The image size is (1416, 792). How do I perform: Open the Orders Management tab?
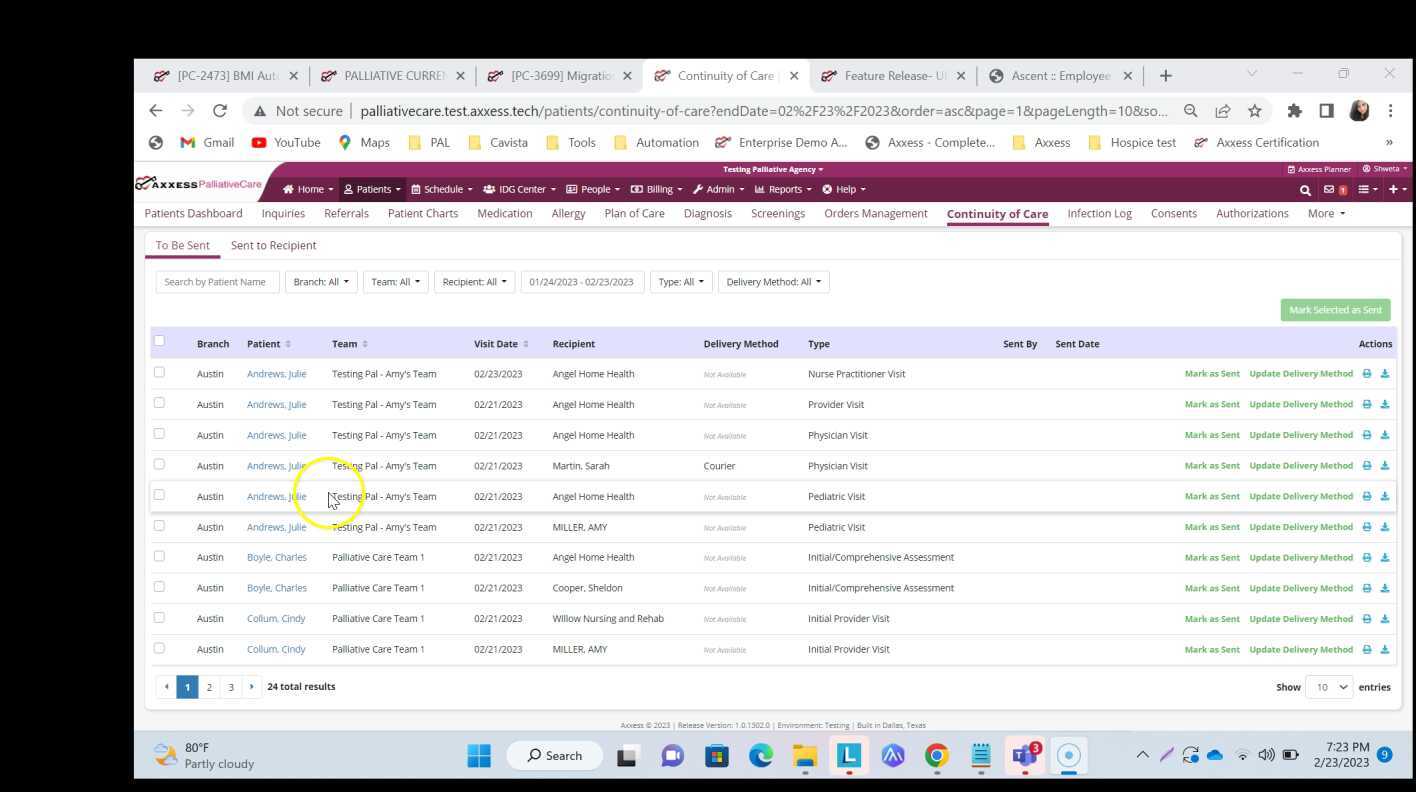click(x=875, y=214)
